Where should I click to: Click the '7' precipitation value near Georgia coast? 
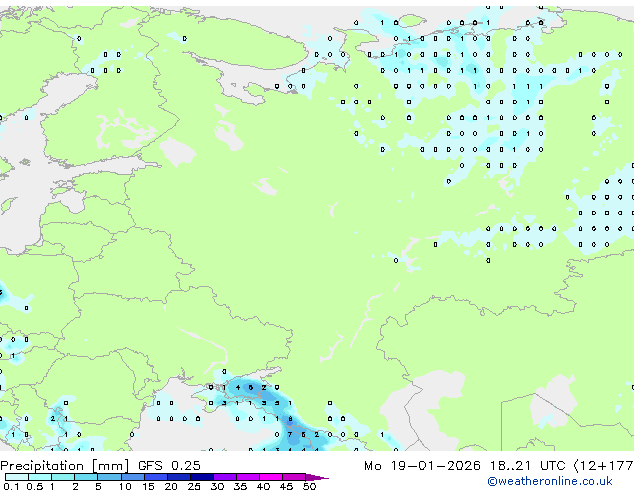tap(290, 435)
